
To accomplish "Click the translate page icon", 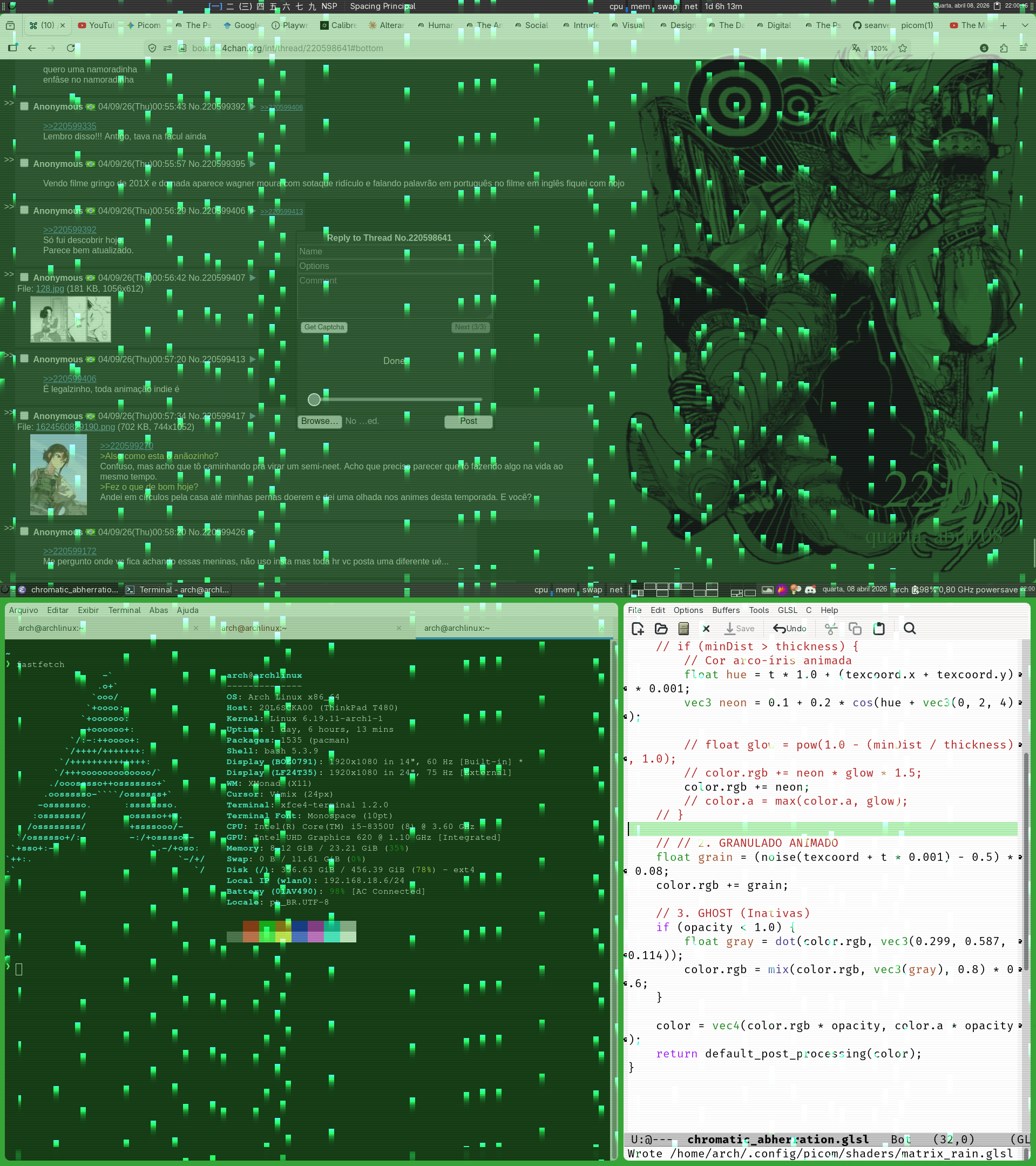I will (x=856, y=49).
